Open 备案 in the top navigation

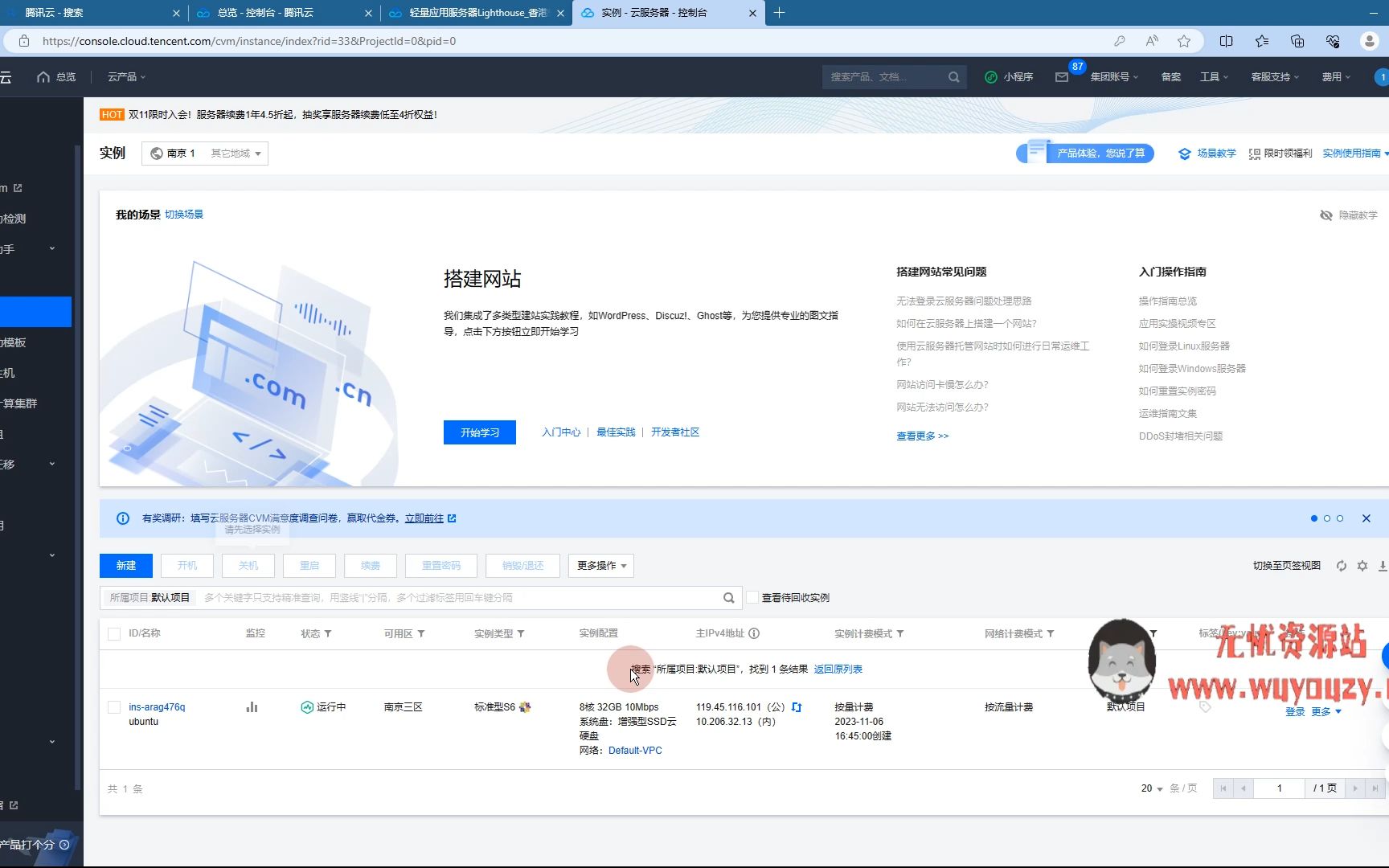[x=1171, y=77]
